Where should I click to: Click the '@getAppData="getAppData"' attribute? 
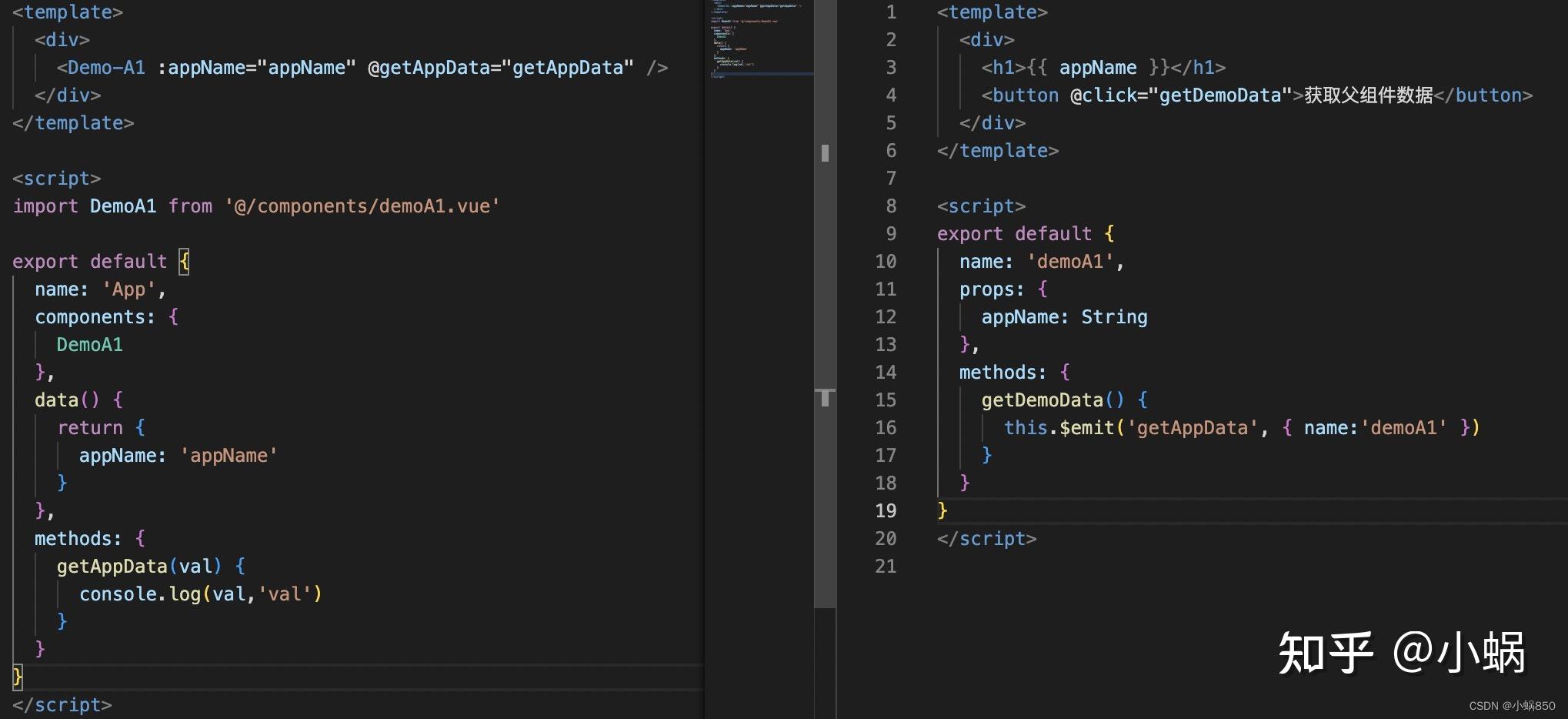(501, 68)
